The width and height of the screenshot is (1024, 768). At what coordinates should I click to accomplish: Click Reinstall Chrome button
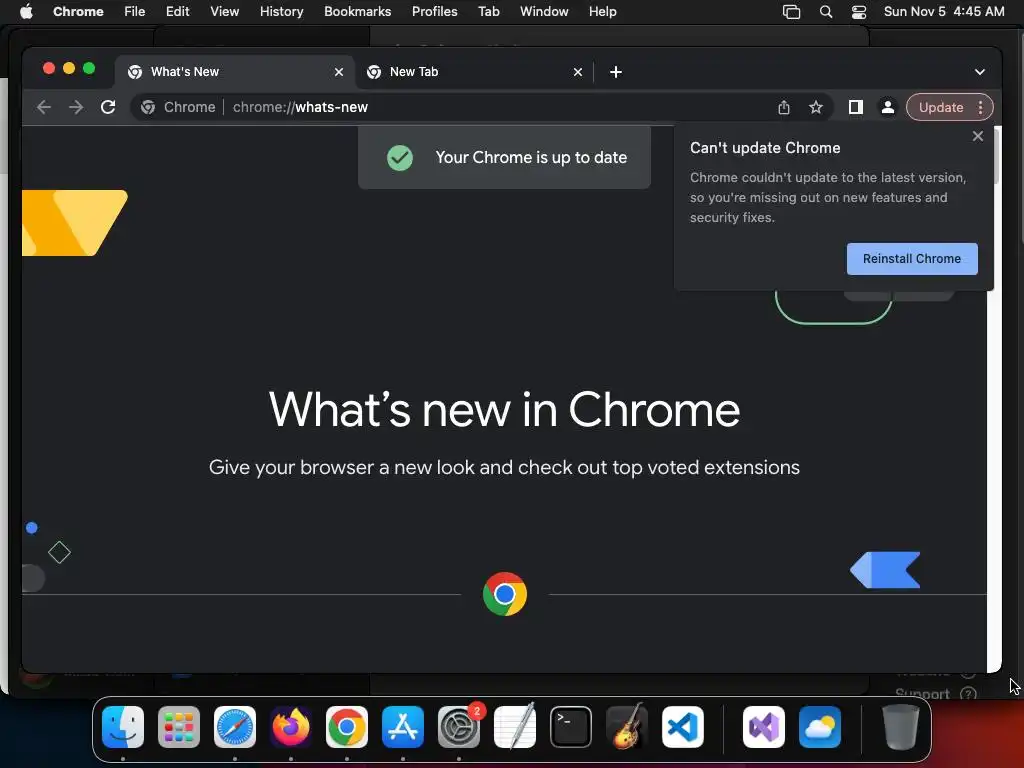click(912, 259)
